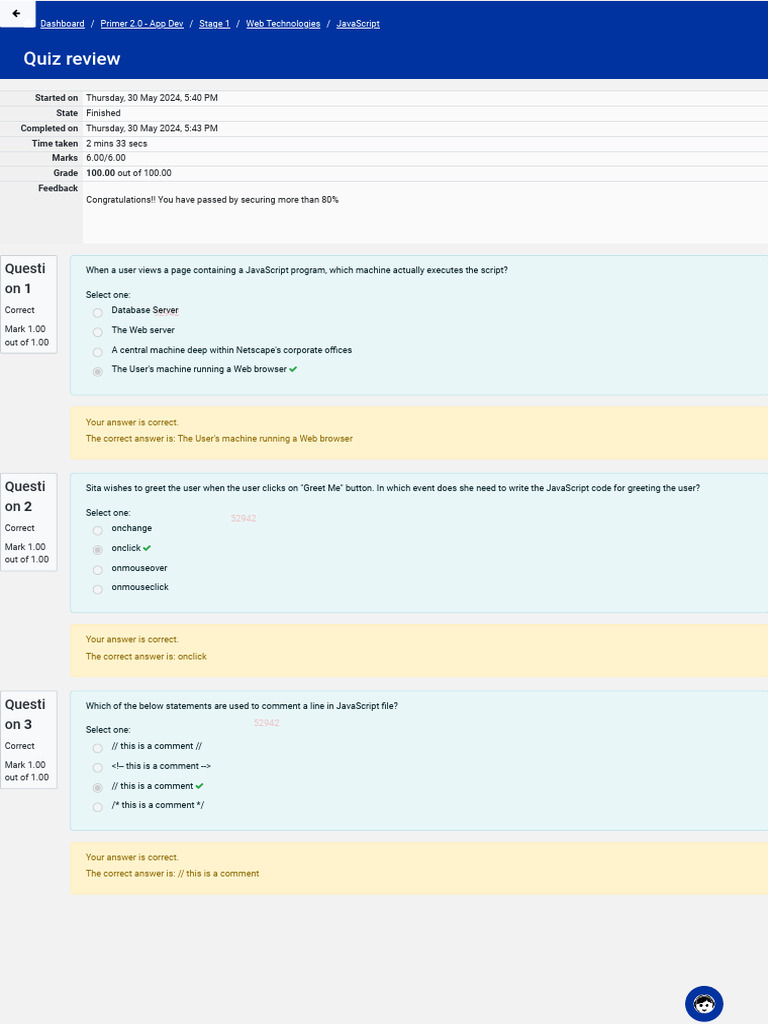
Task: Open the chat avatar icon
Action: coord(704,1003)
